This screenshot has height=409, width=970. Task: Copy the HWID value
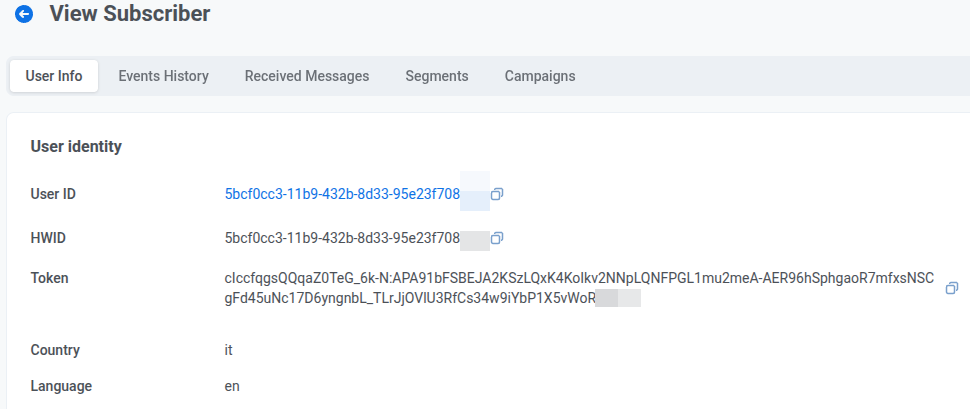(497, 238)
